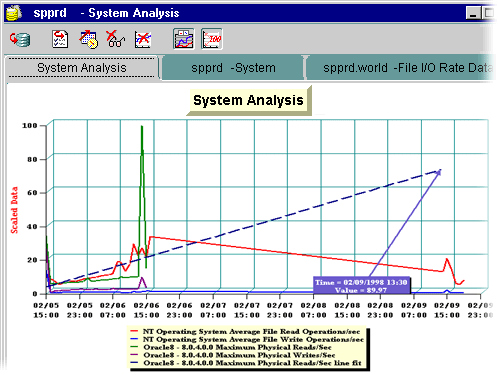Click the purple Physical Writes legend color line
498x375 pixels.
(134, 355)
